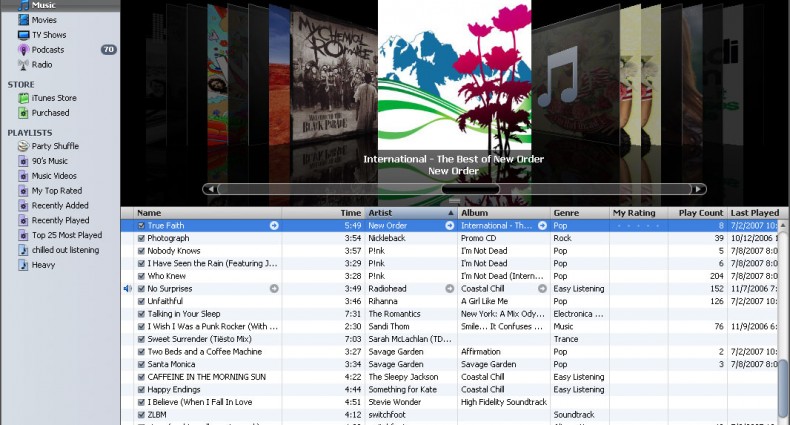Sort songs by Play Count column
This screenshot has width=790, height=425.
(x=700, y=213)
